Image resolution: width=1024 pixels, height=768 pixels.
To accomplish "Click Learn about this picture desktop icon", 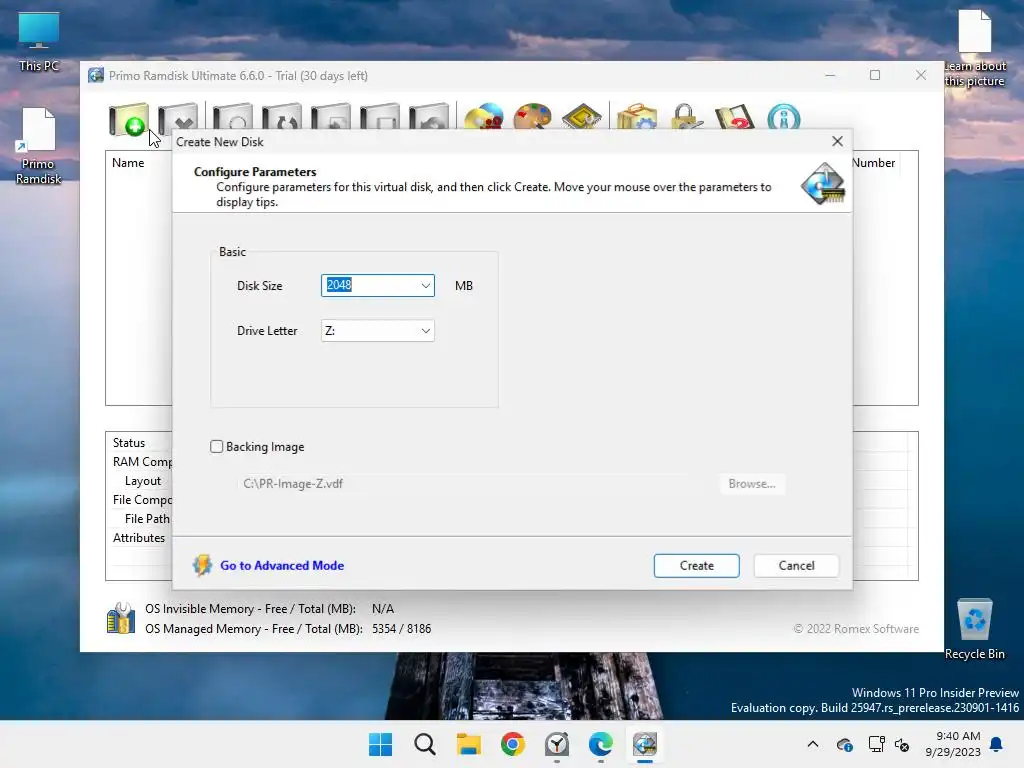I will 974,49.
